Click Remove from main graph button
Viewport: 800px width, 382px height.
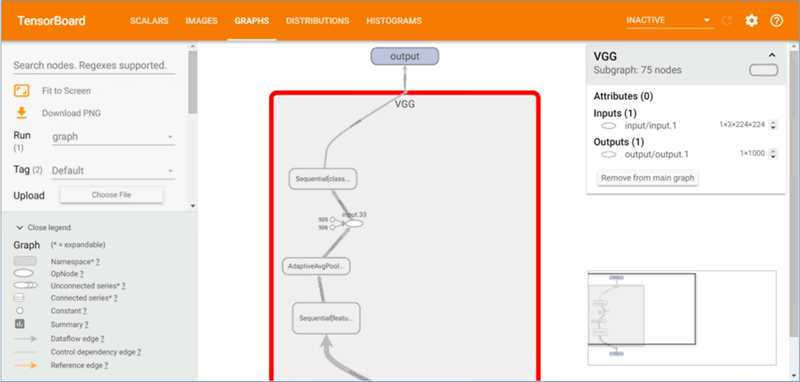[x=647, y=178]
